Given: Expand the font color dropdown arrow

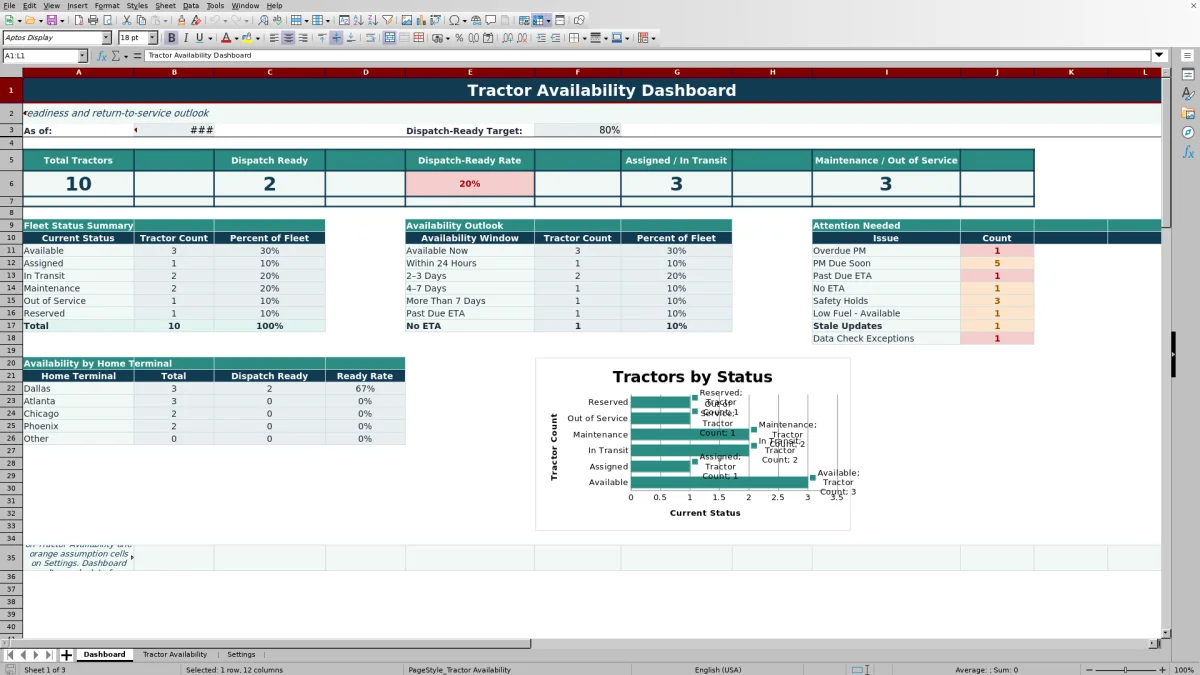Looking at the screenshot, I should [x=236, y=38].
